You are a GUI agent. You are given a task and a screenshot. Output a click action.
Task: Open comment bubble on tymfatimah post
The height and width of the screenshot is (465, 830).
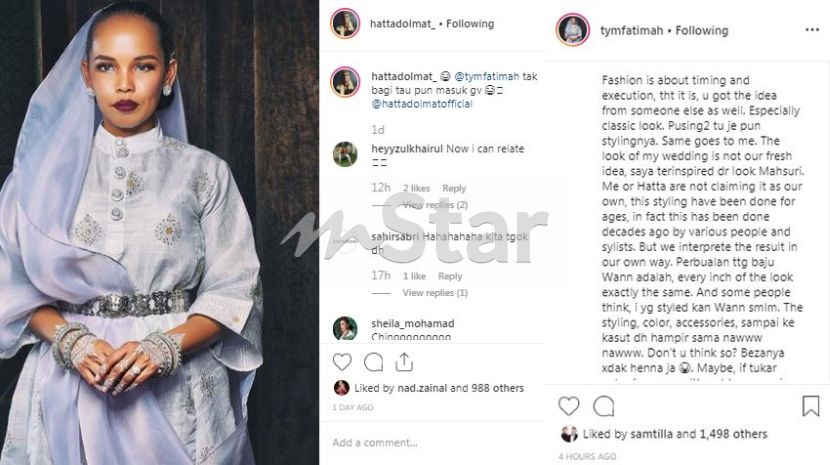coord(603,406)
